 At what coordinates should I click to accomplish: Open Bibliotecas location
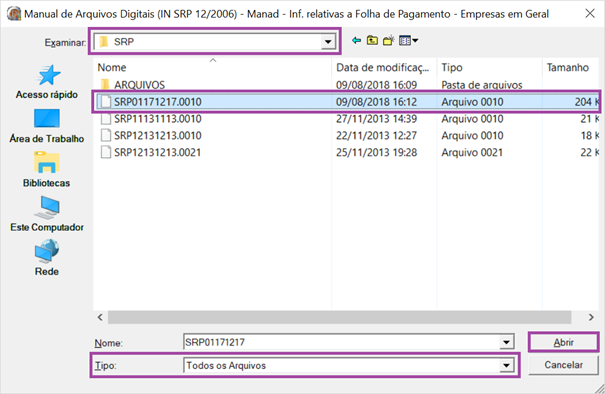click(47, 170)
